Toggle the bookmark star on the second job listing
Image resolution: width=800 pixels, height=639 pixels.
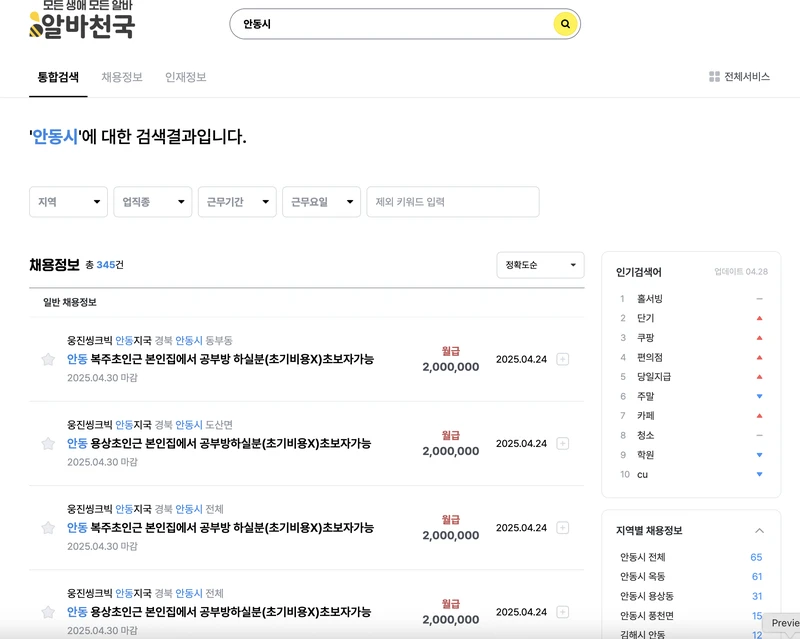point(48,444)
